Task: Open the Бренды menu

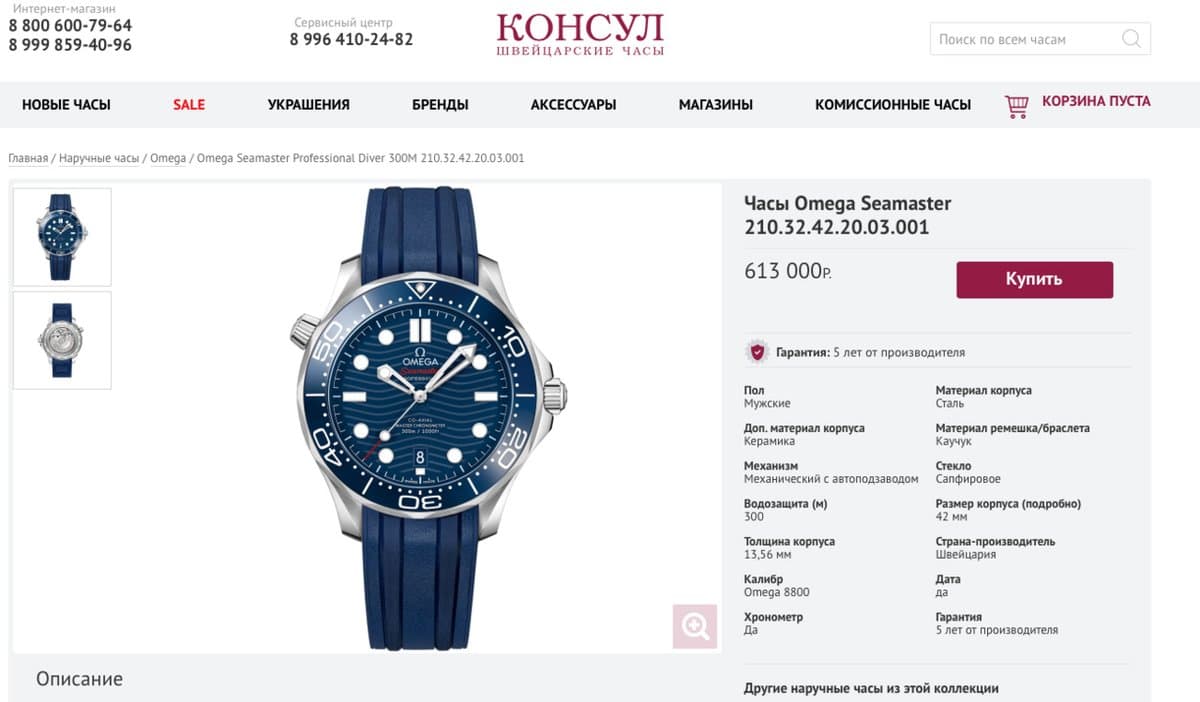Action: (x=440, y=104)
